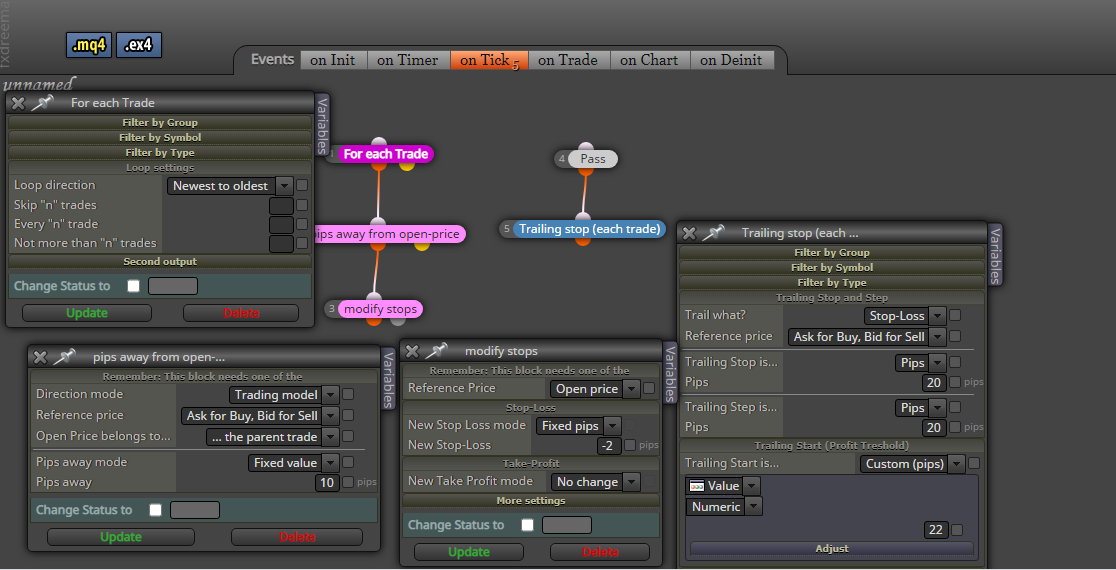Download the .ex4 compiled file
This screenshot has height=570, width=1116.
click(x=138, y=46)
